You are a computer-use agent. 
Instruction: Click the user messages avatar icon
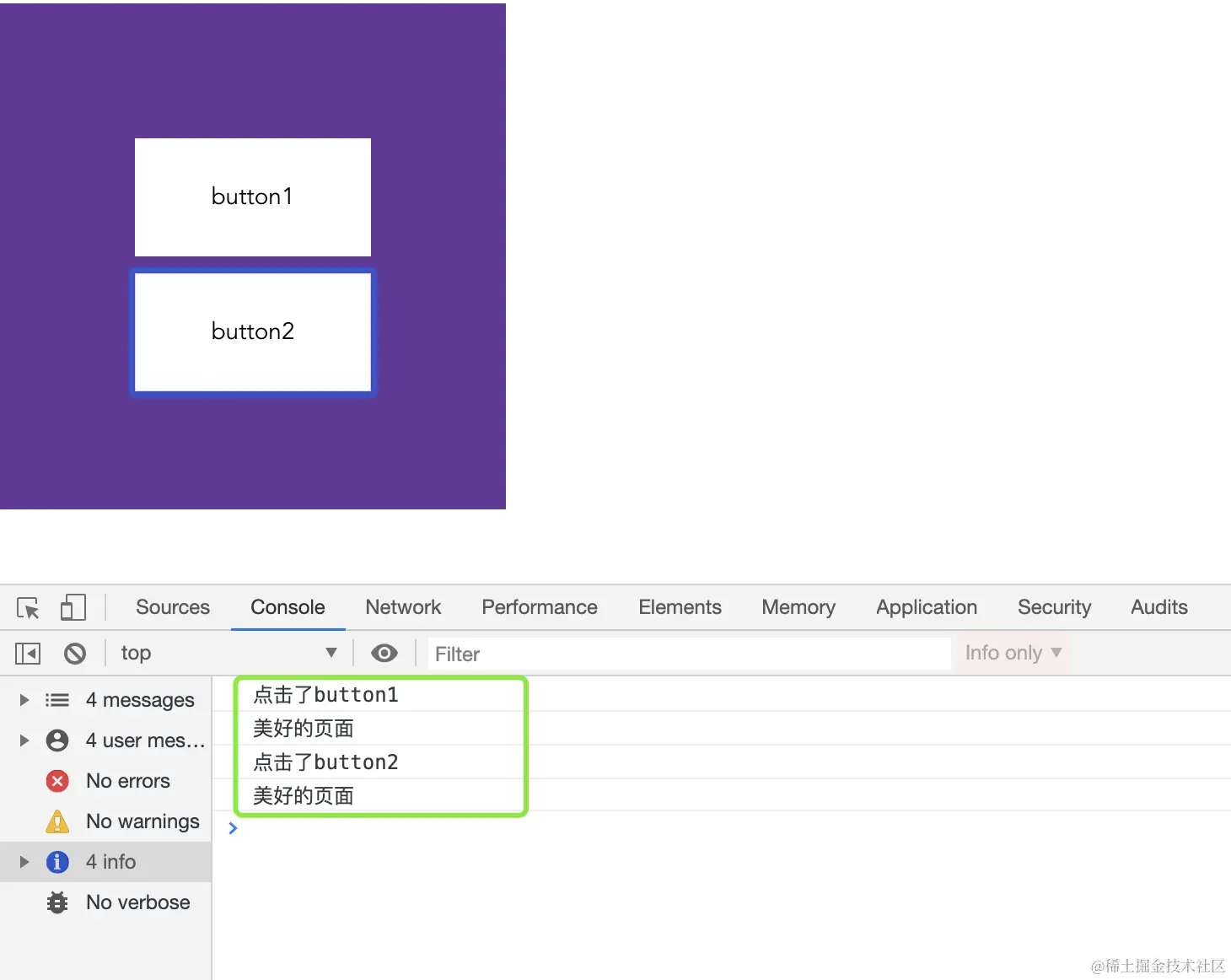point(57,740)
